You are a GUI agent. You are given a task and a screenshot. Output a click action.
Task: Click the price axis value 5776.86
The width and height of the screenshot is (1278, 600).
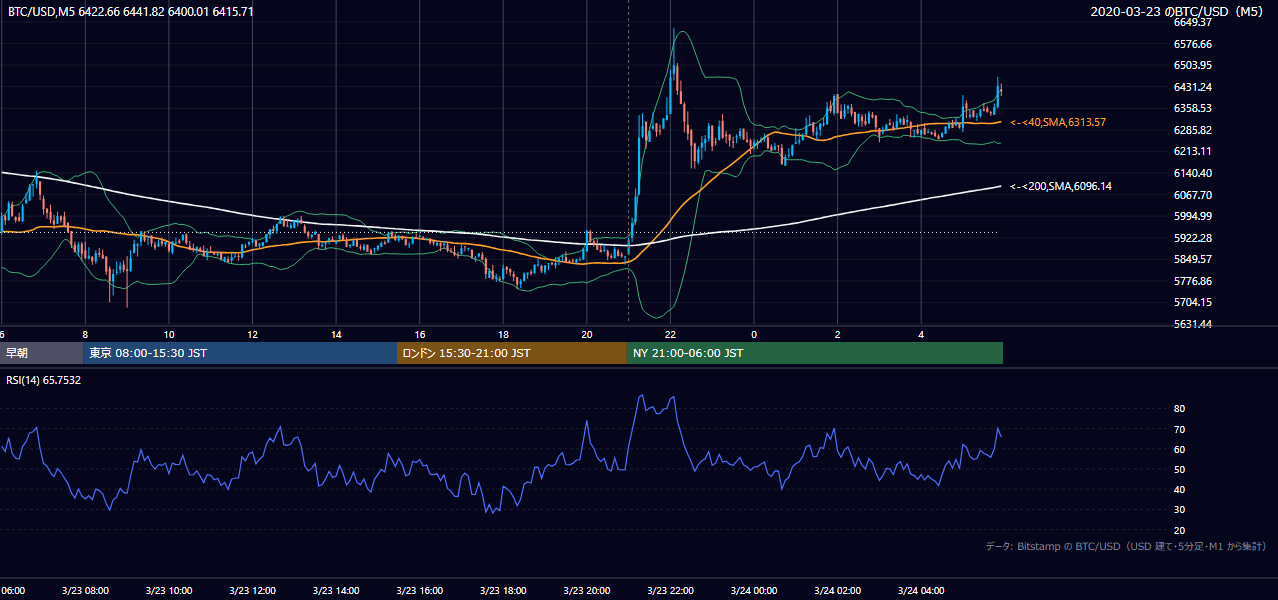1193,281
